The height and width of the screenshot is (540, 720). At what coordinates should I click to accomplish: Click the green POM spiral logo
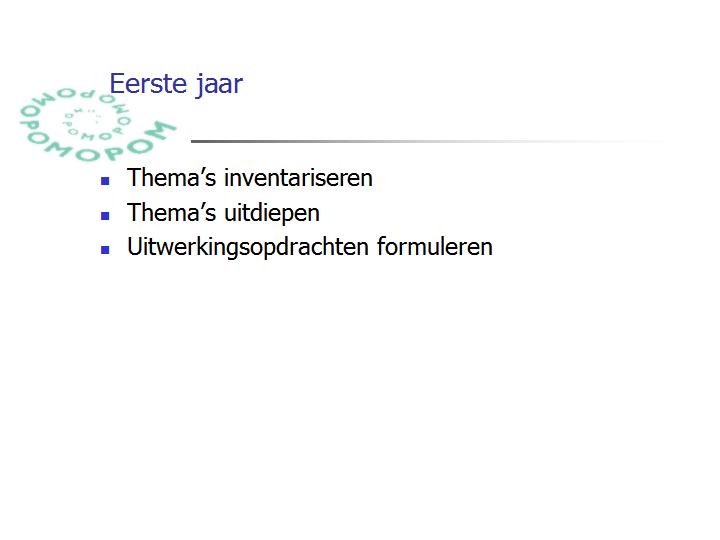97,124
